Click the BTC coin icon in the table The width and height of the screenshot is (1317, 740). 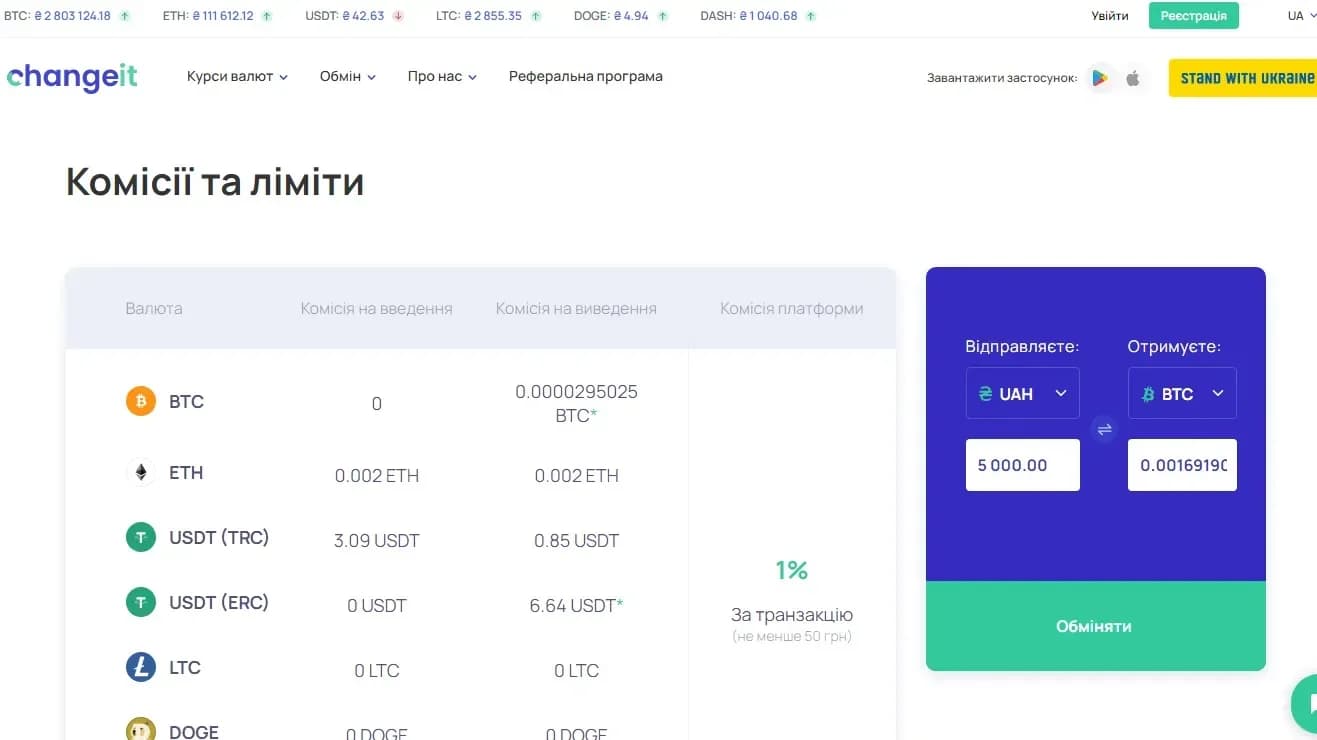(141, 402)
